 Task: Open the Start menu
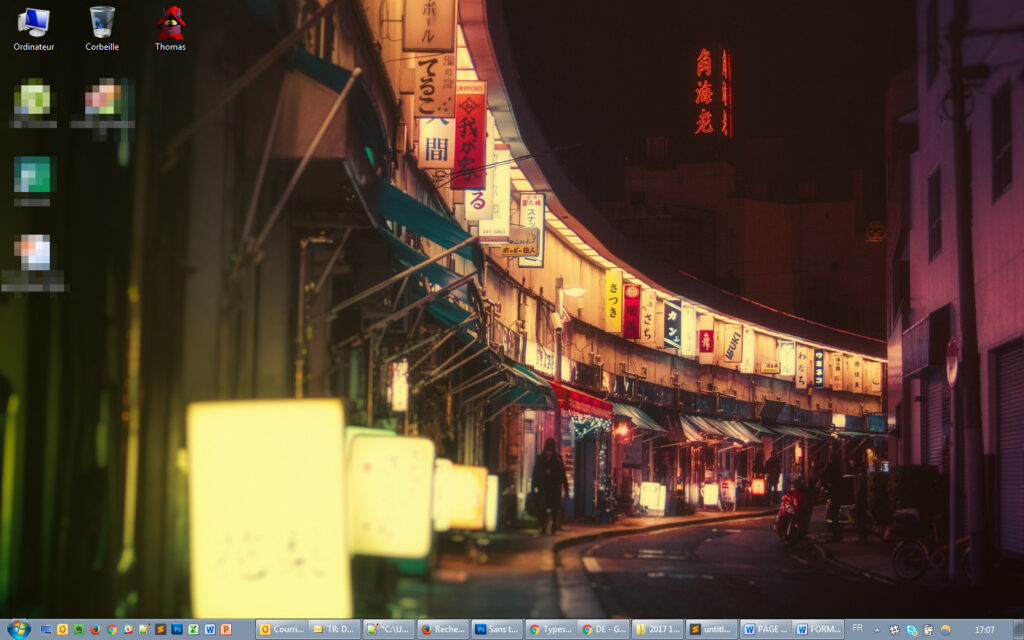click(x=19, y=628)
